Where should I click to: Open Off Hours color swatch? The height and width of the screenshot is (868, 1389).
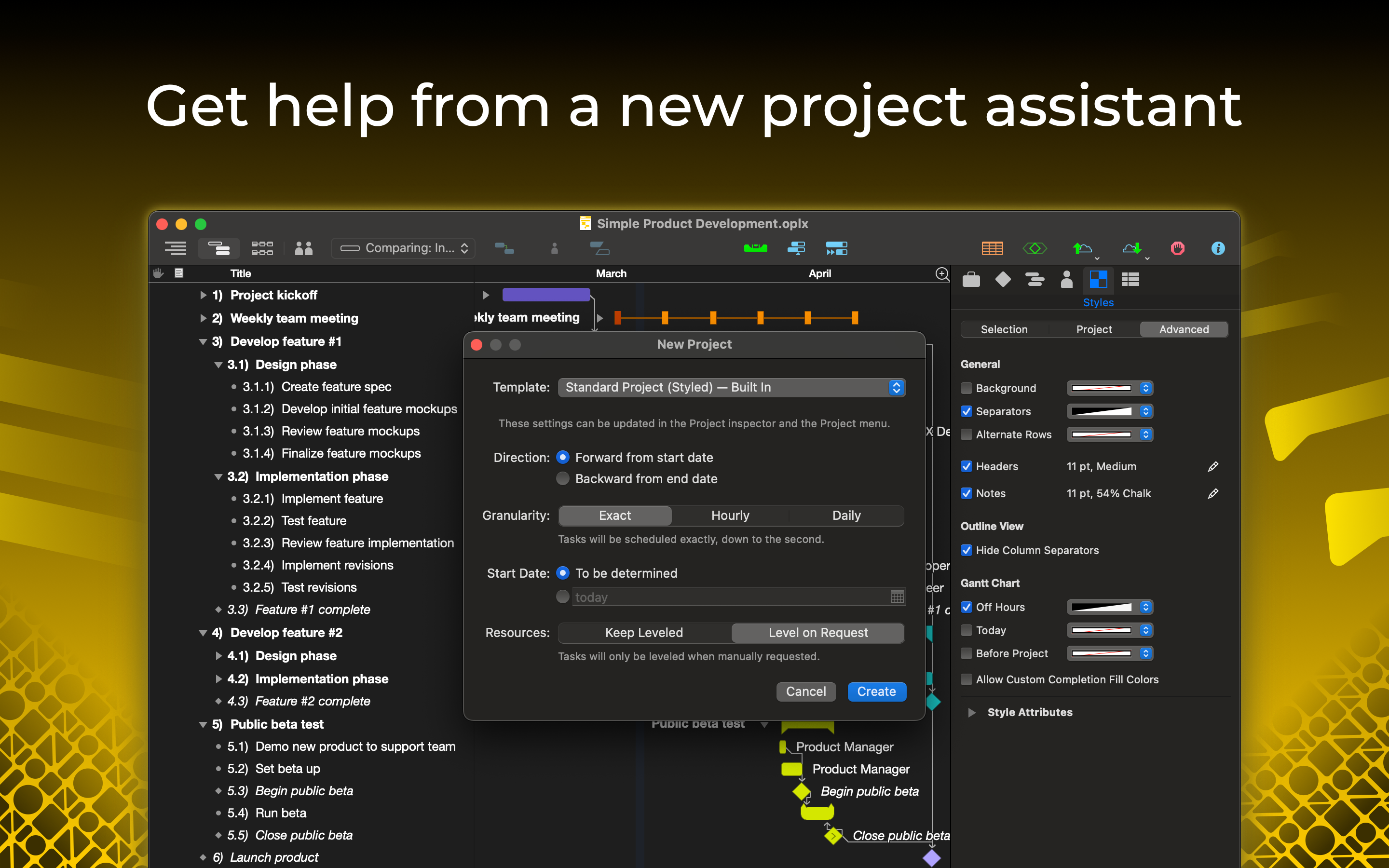pos(1109,607)
